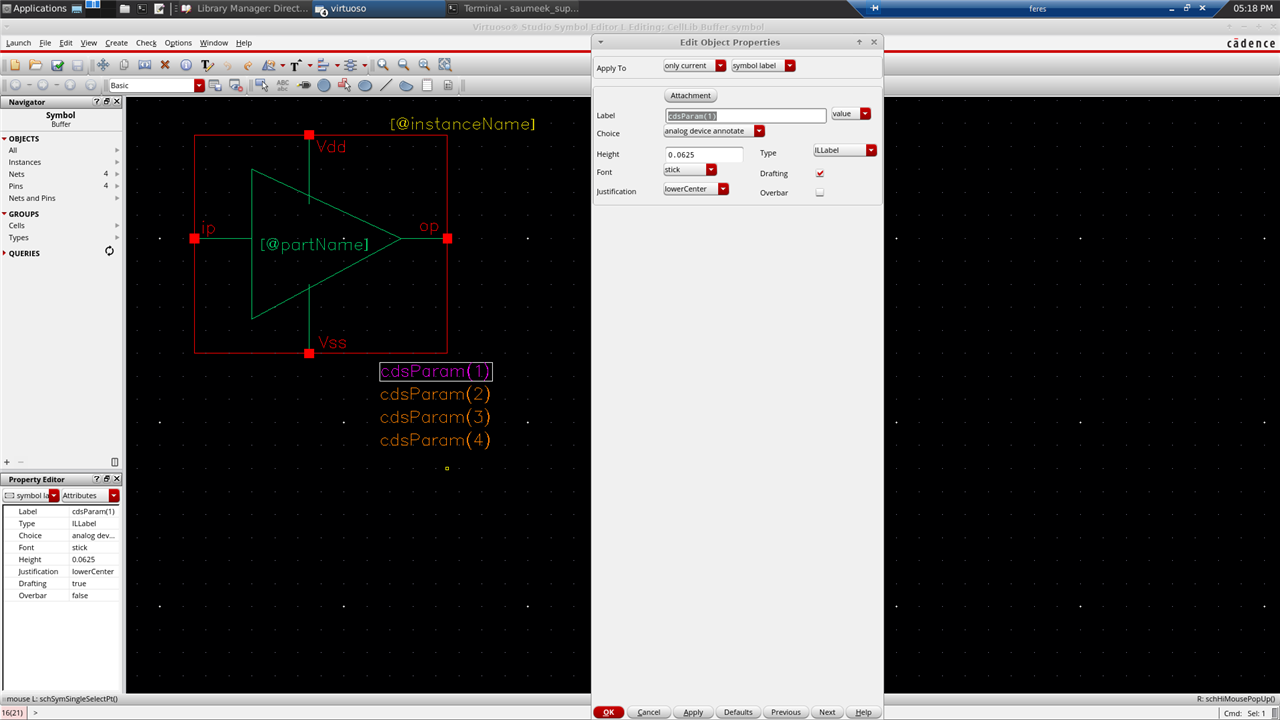This screenshot has width=1280, height=720.
Task: Click the Redo arrow icon
Action: (x=248, y=65)
